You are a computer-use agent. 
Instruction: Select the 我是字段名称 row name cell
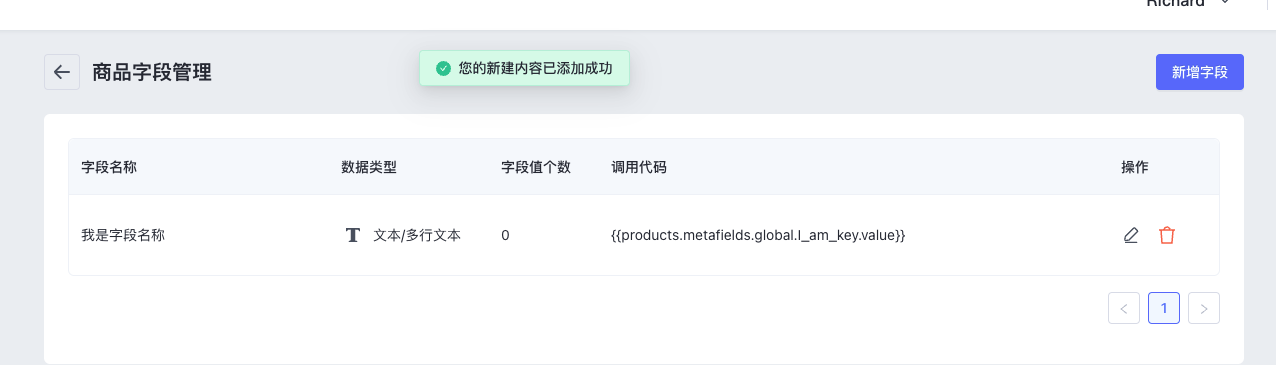tap(123, 236)
